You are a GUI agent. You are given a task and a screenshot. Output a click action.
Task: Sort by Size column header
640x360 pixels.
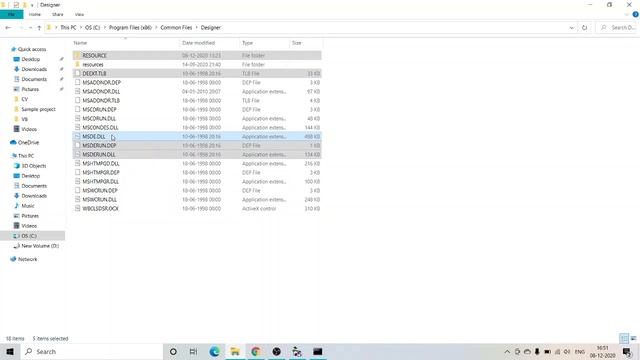(x=306, y=43)
